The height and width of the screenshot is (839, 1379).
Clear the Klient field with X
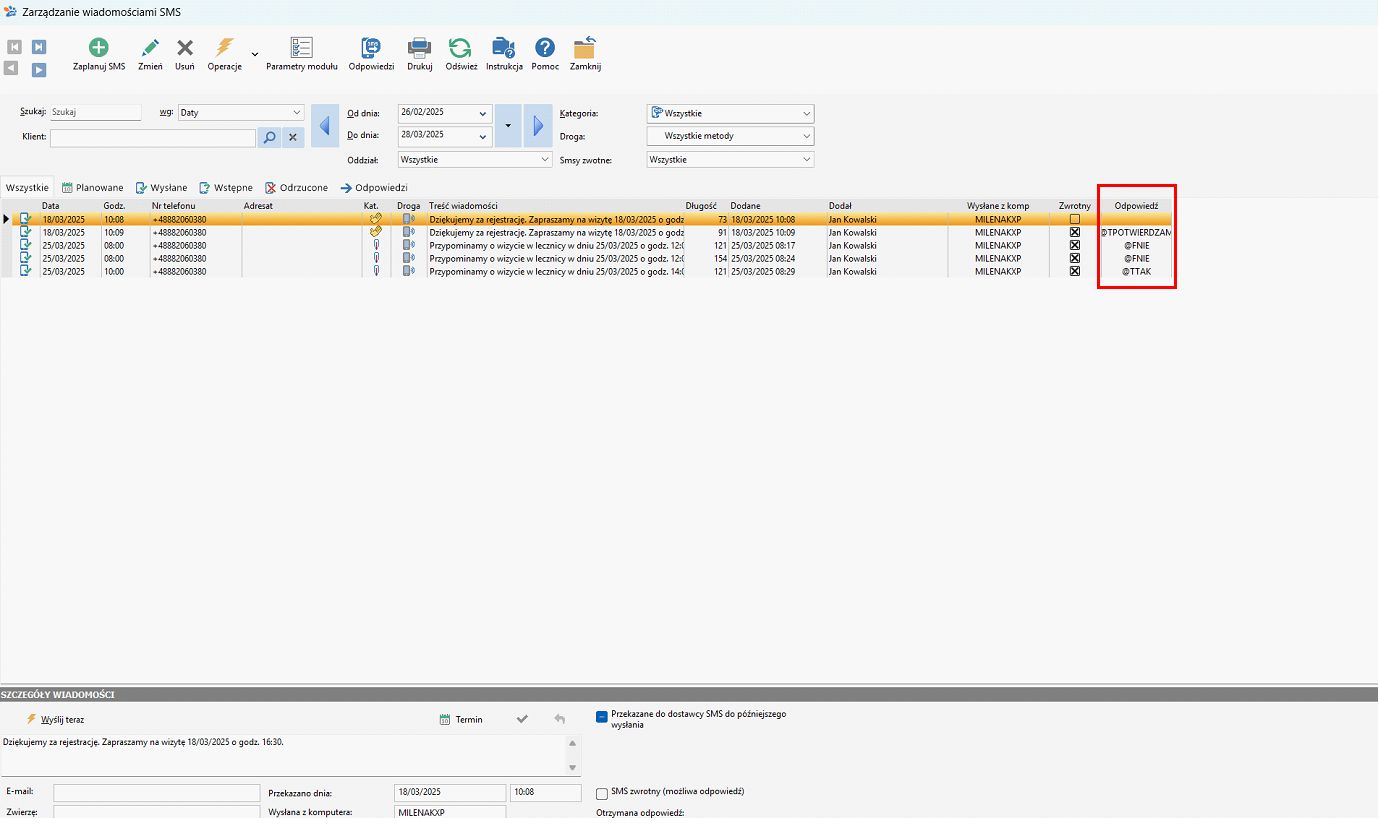293,138
